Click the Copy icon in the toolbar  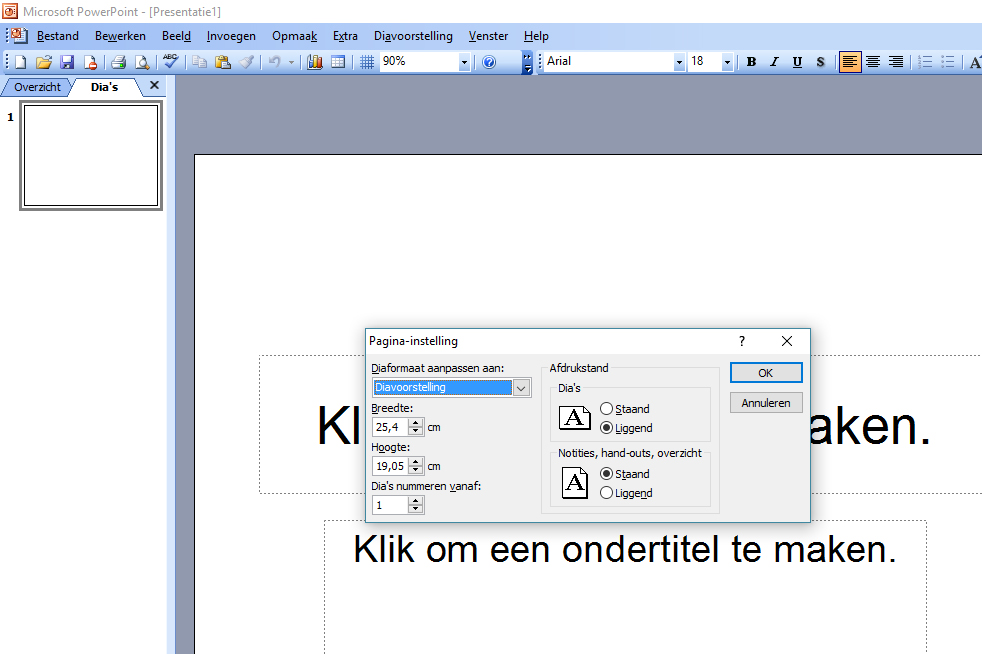pyautogui.click(x=199, y=62)
